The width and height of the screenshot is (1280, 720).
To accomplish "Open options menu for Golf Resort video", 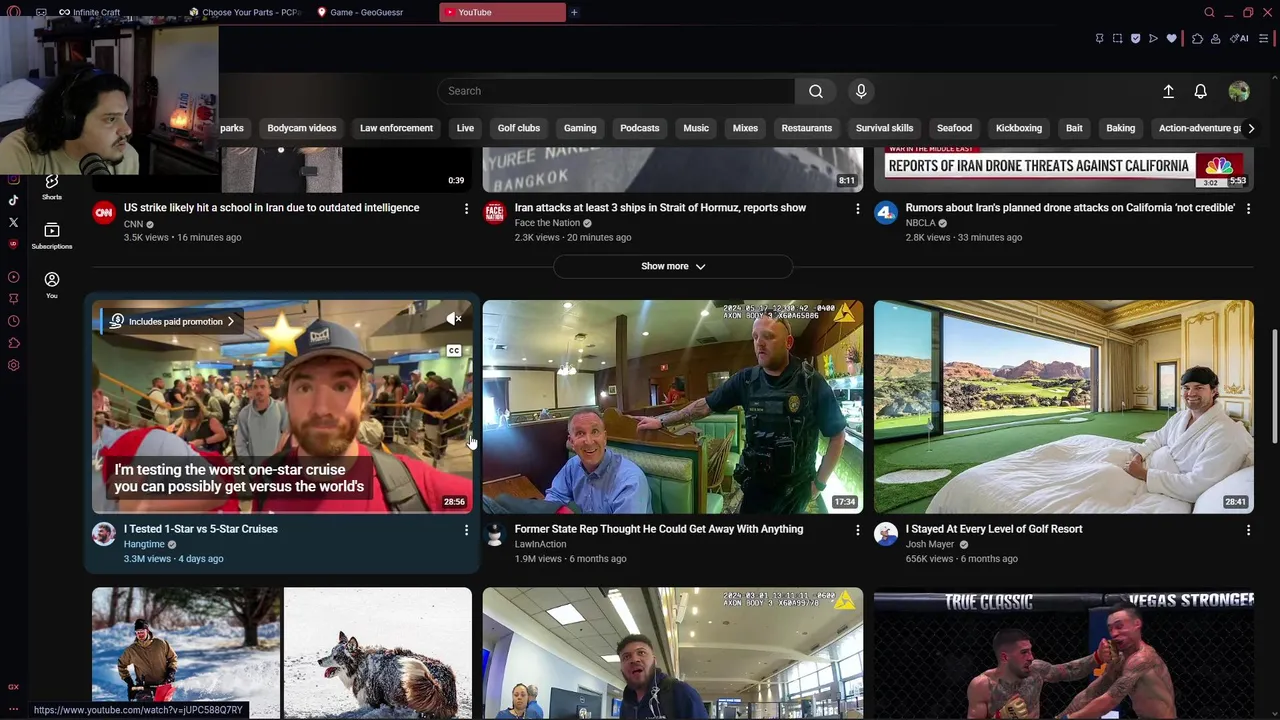I will [x=1248, y=530].
